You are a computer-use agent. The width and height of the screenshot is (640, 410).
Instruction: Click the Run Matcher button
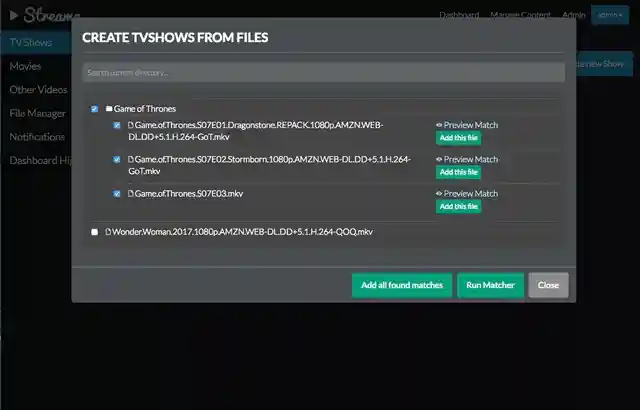(x=490, y=285)
